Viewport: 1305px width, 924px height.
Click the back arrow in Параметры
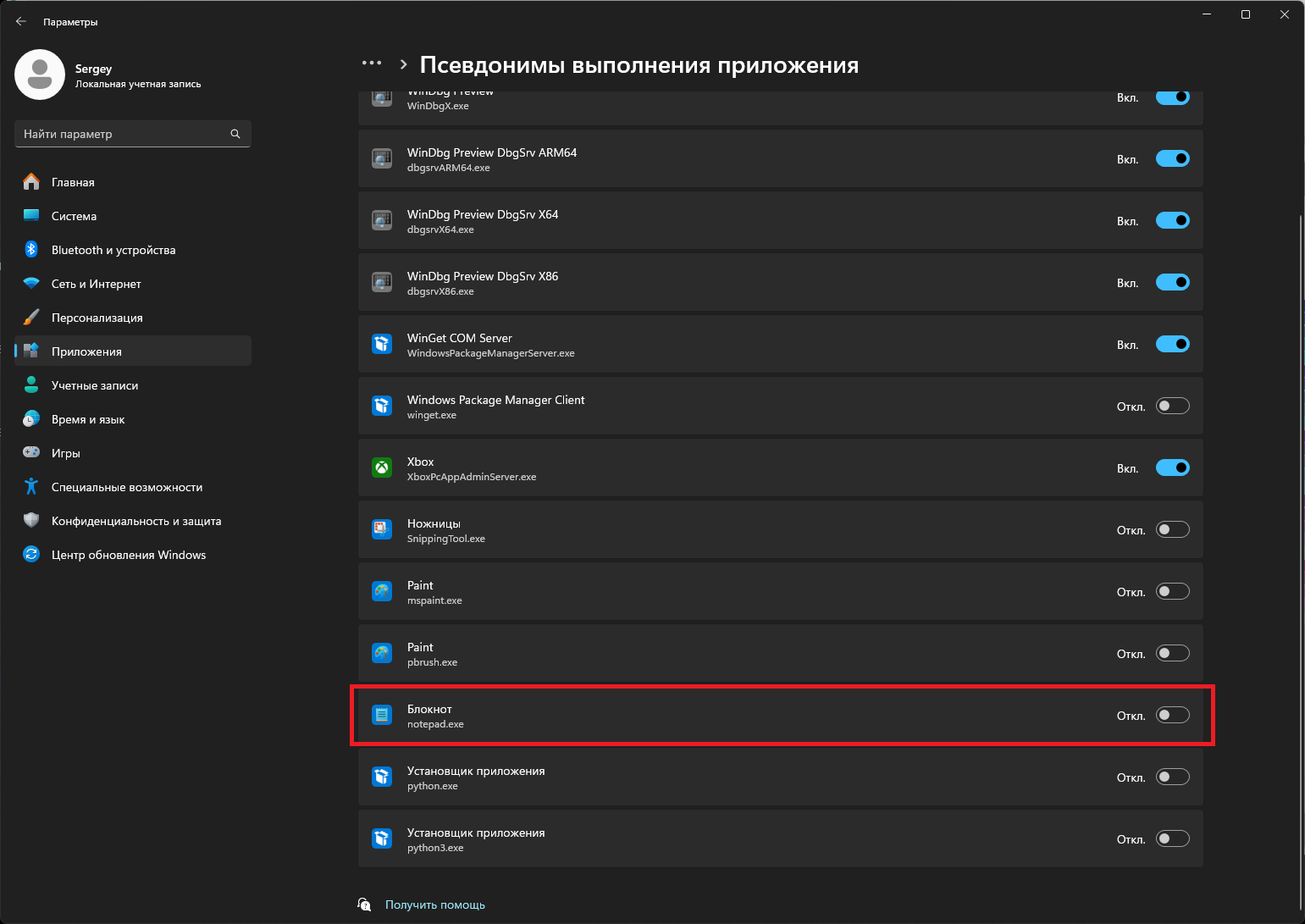click(21, 22)
